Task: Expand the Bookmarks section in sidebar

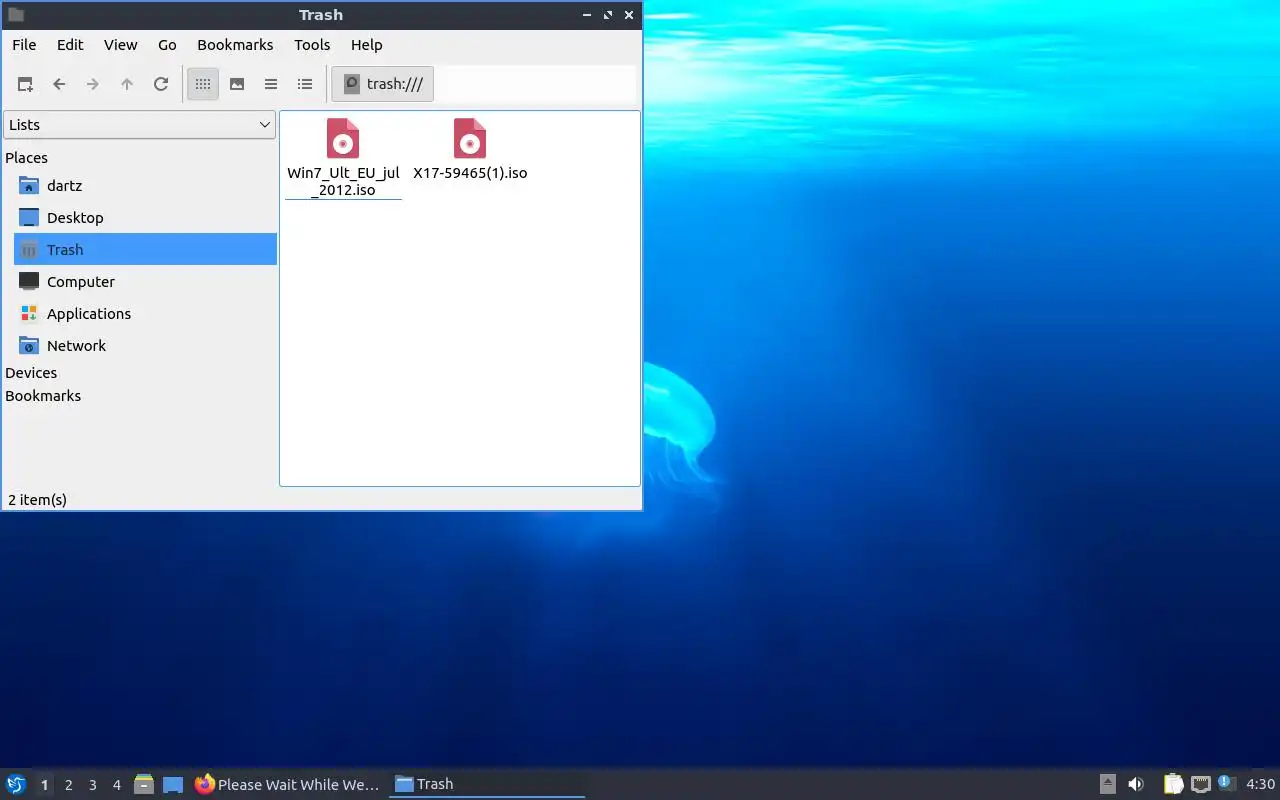Action: 43,396
